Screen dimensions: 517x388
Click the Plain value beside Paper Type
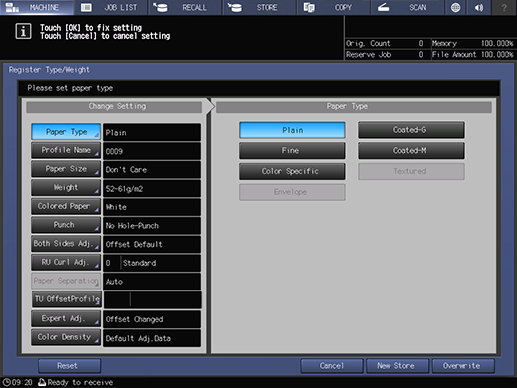(152, 132)
